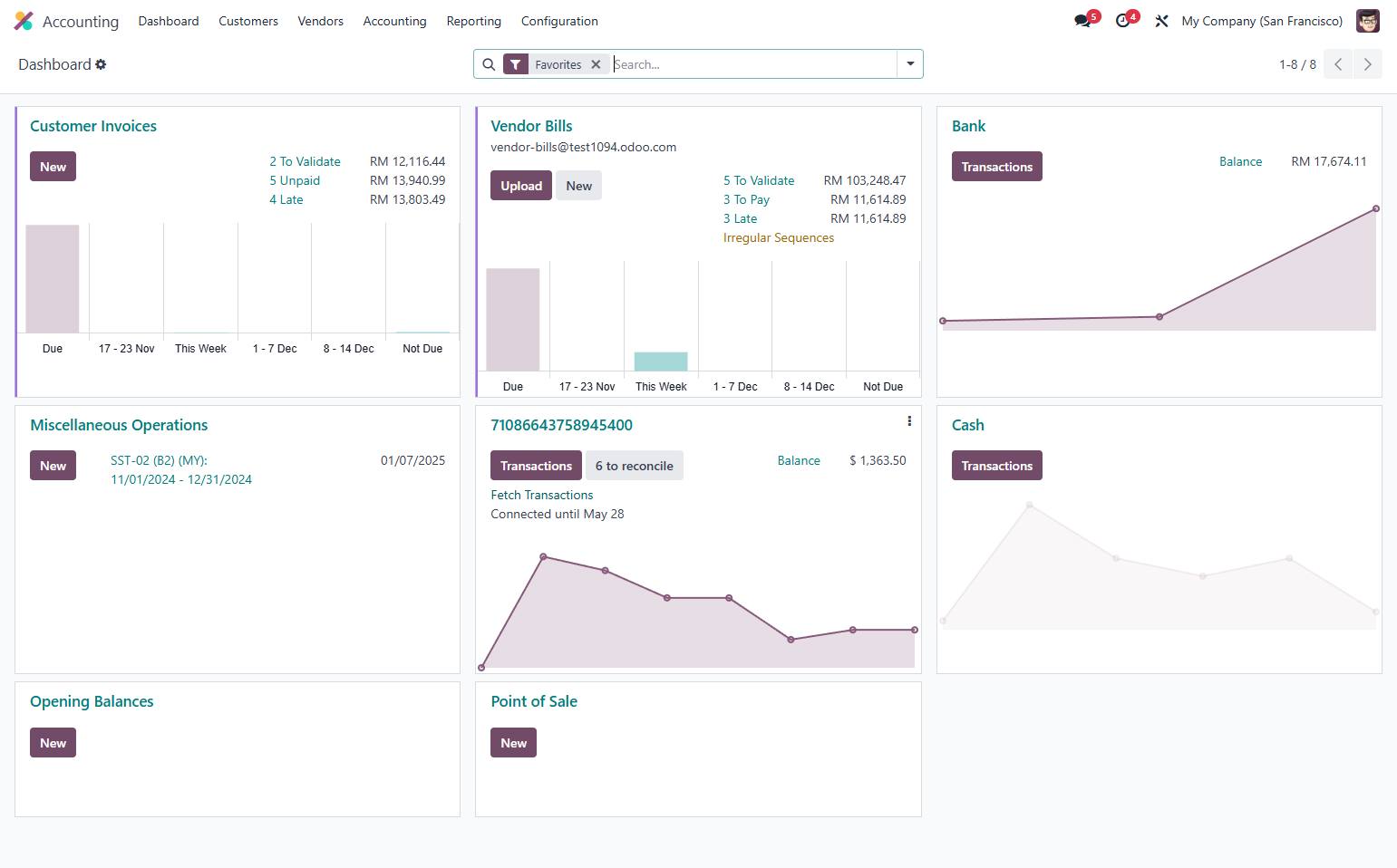Open the Reporting menu
1397x868 pixels.
pos(474,21)
